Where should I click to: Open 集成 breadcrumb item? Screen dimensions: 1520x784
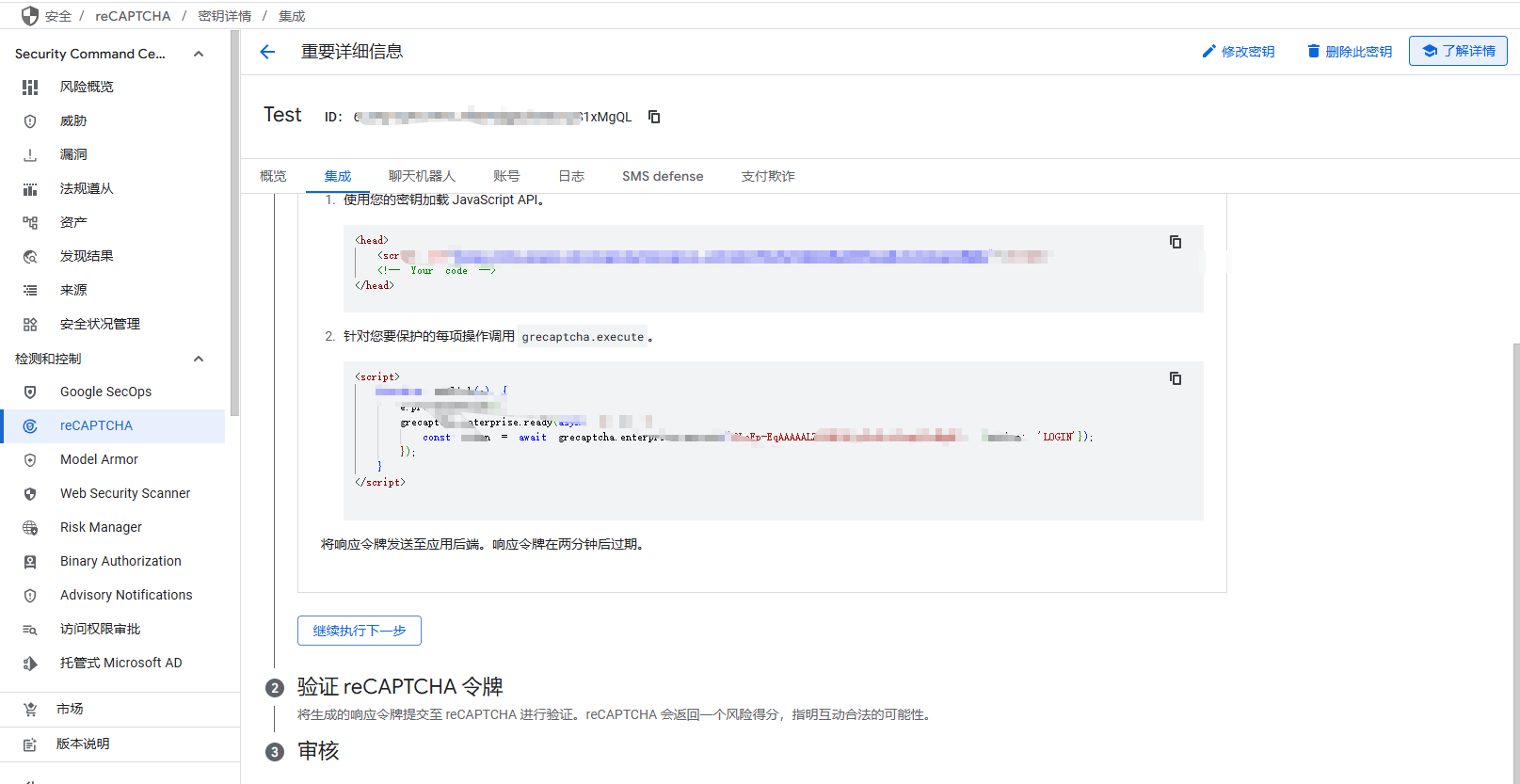(292, 16)
